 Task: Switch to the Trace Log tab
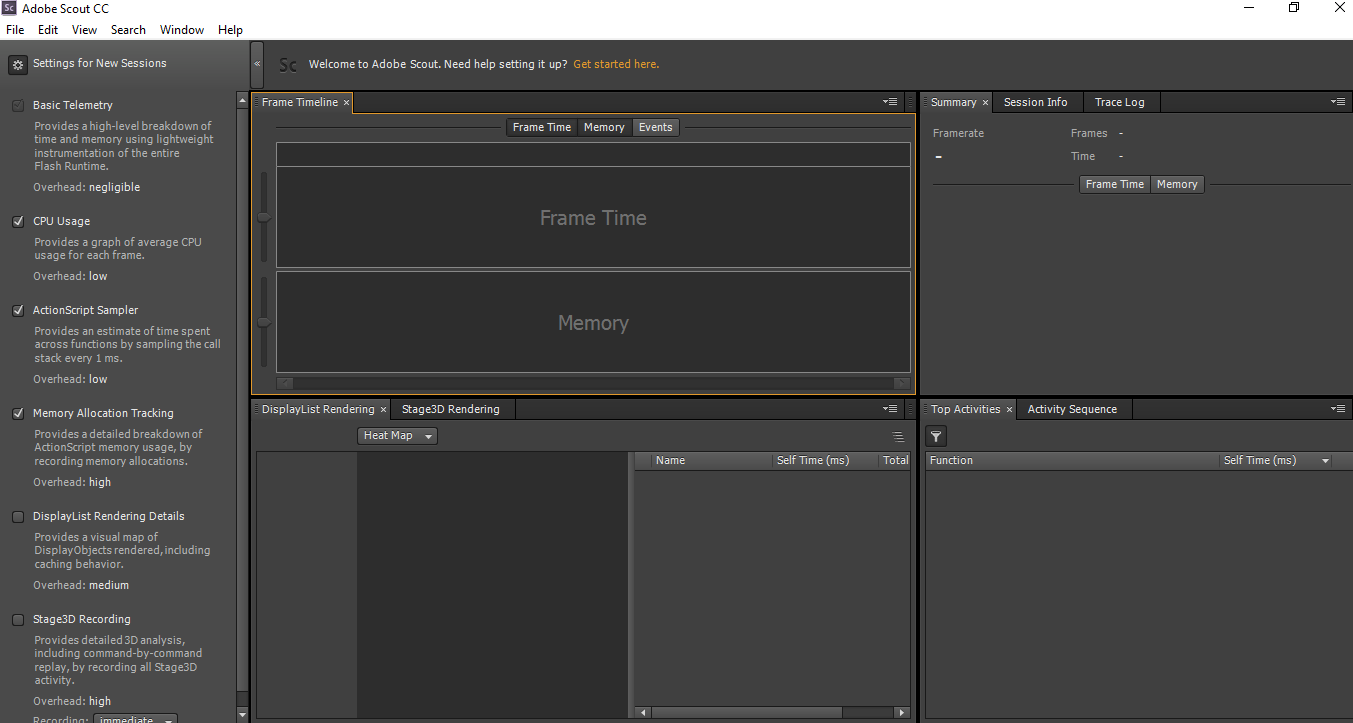(1120, 102)
